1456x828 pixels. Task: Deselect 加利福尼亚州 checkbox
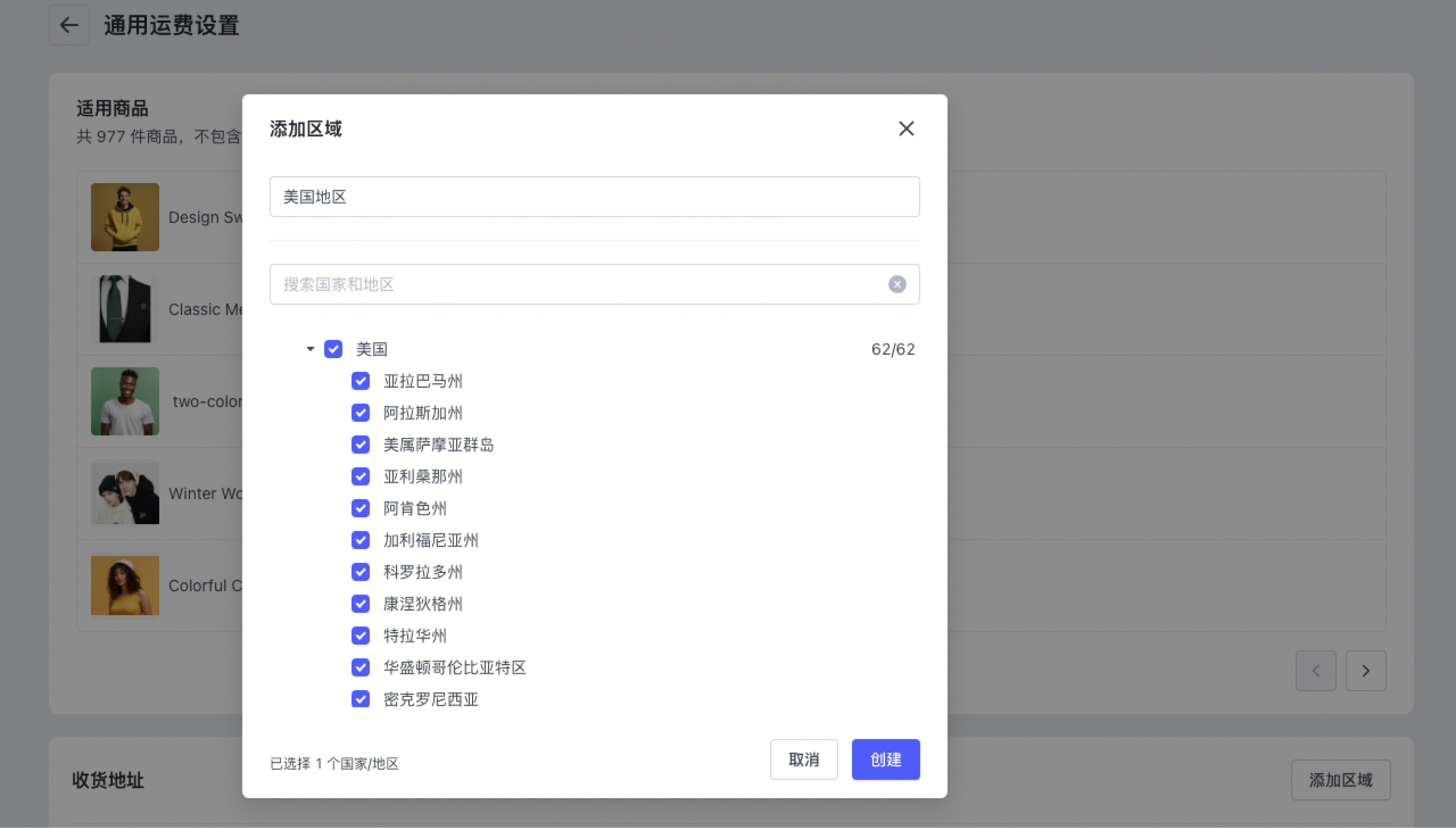coord(360,540)
